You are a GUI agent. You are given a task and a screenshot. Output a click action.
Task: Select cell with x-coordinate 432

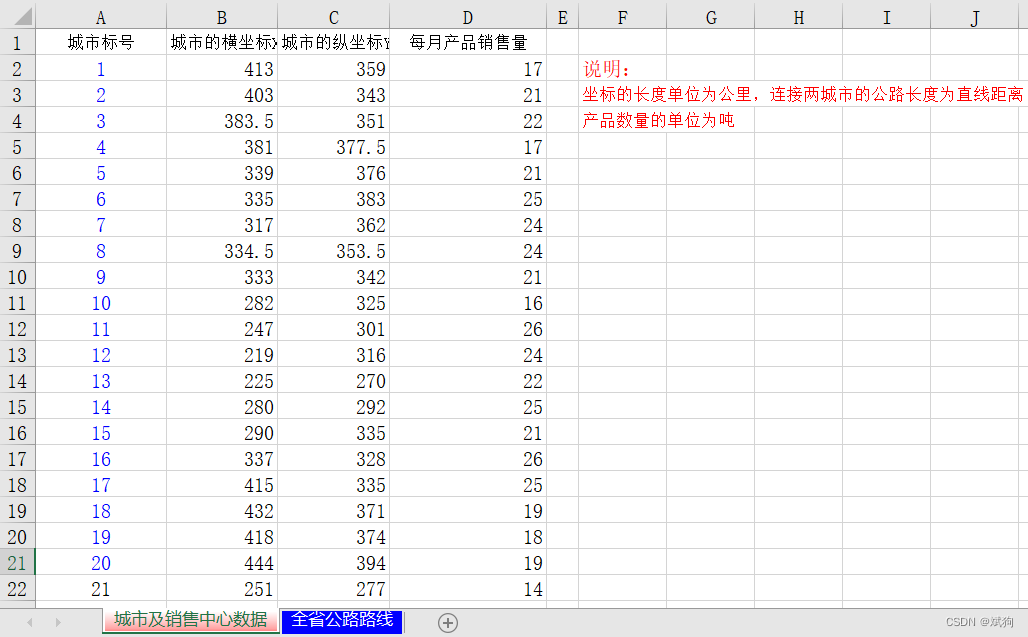point(222,511)
